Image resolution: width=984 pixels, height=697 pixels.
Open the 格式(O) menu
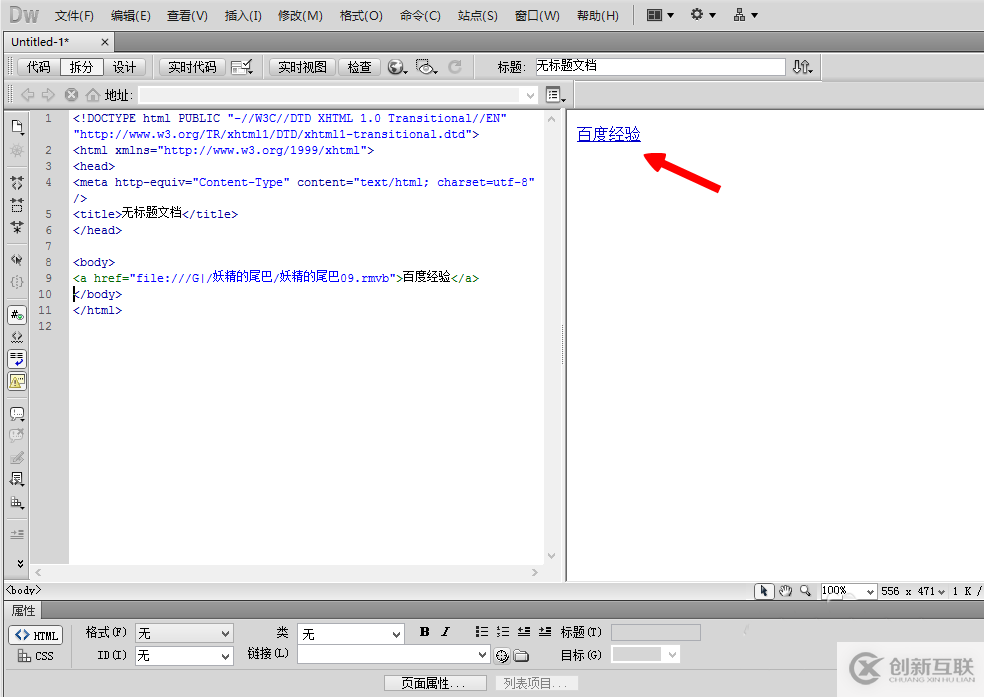(361, 16)
